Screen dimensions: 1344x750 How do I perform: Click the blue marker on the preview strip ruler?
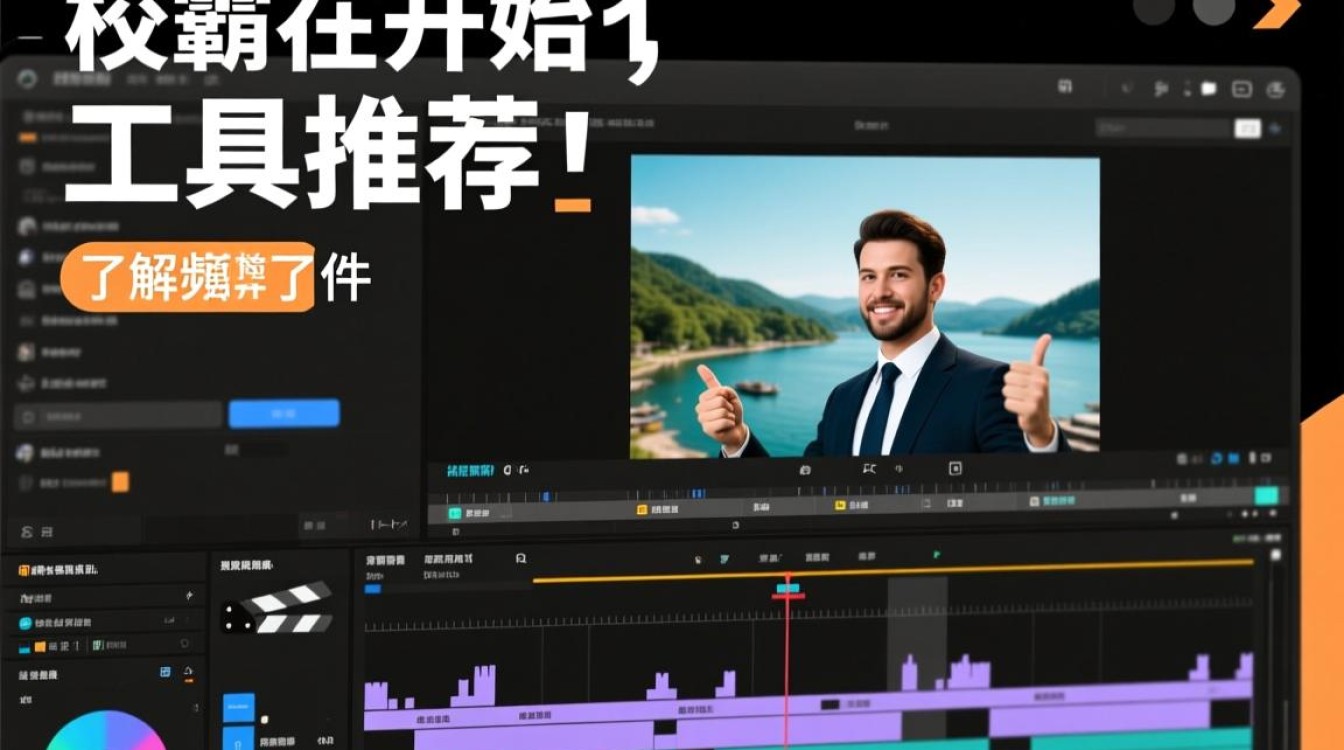tap(545, 496)
